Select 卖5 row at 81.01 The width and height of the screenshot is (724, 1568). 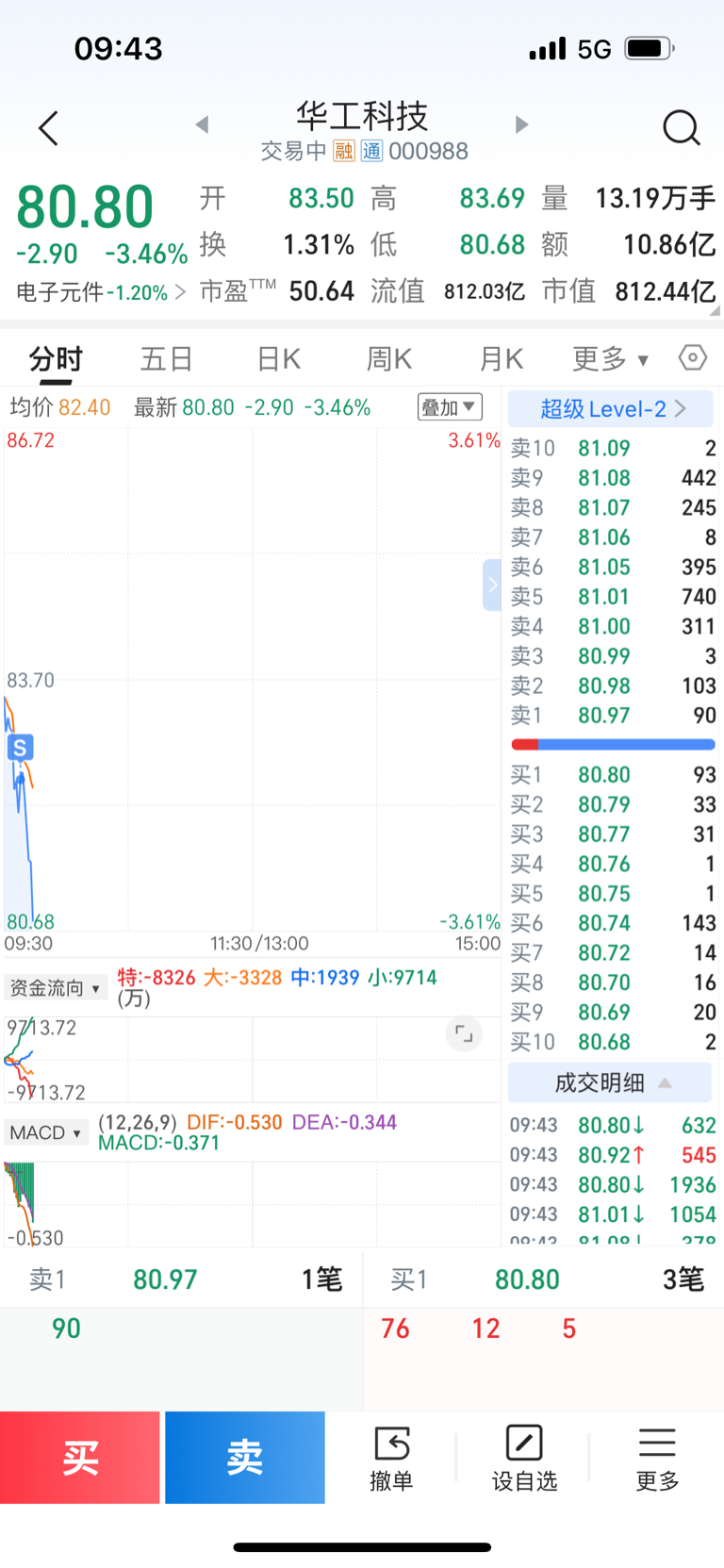coord(613,597)
